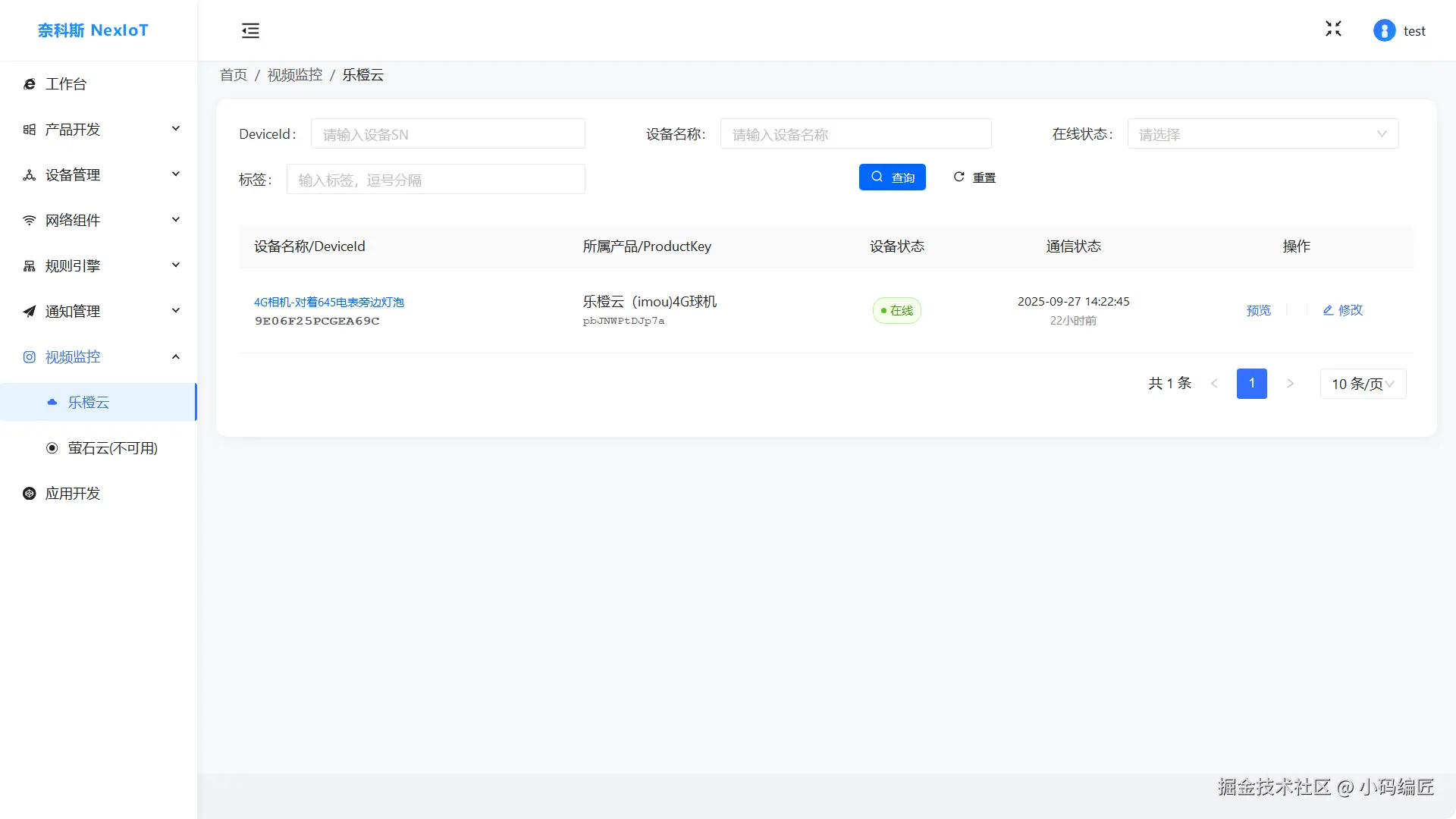Click the 网络组件 wifi icon
This screenshot has width=1456, height=819.
pos(30,221)
